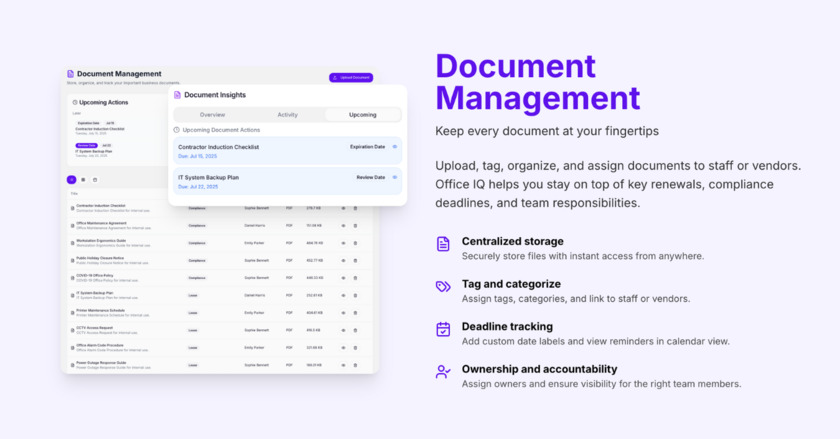Delete the Office Maintenance Agreement row

(355, 226)
